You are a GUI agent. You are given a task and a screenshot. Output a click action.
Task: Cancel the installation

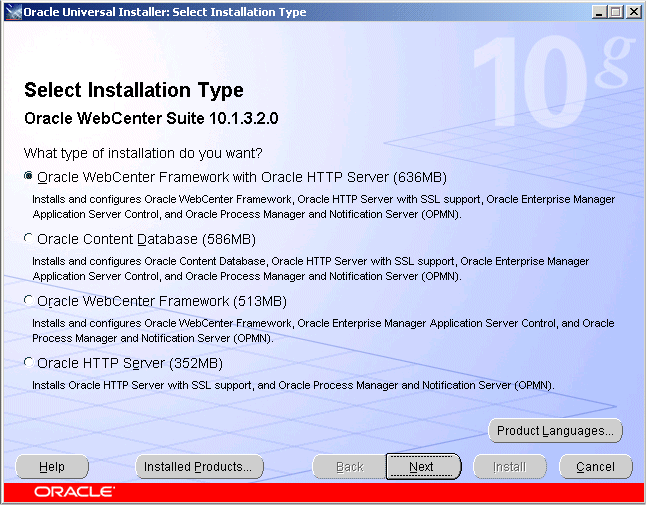[596, 467]
